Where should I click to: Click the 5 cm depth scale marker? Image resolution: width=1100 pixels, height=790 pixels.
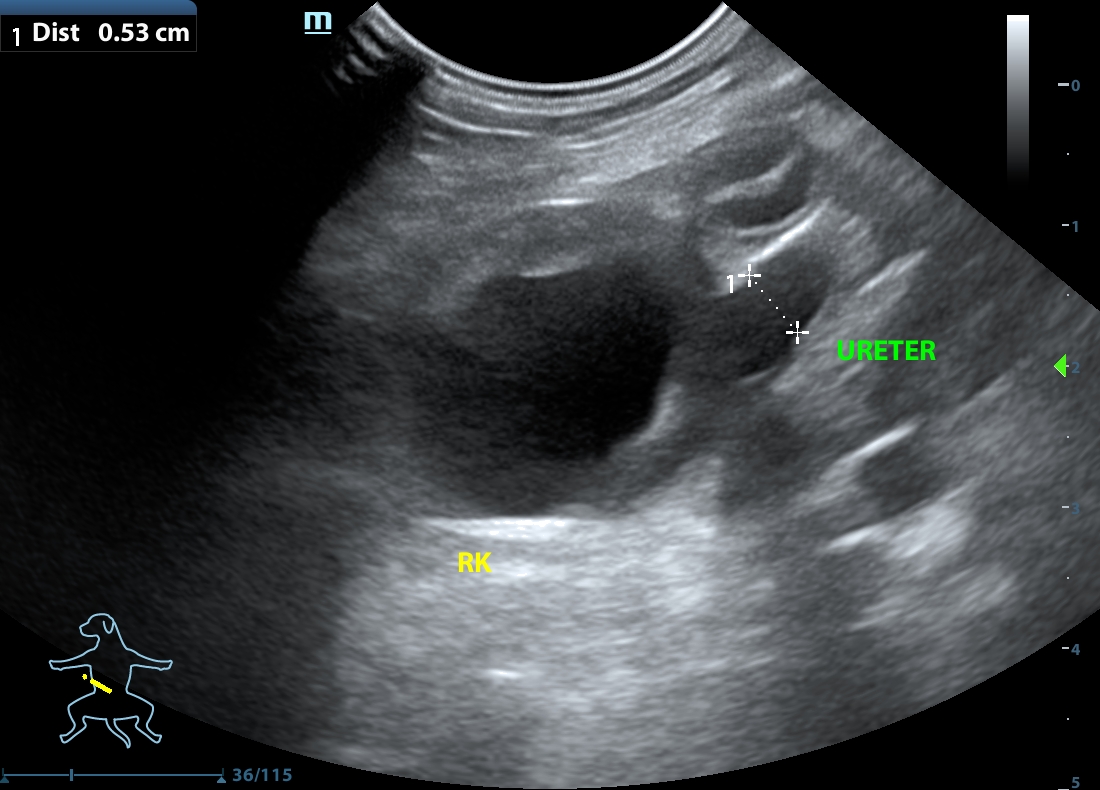(x=1073, y=783)
